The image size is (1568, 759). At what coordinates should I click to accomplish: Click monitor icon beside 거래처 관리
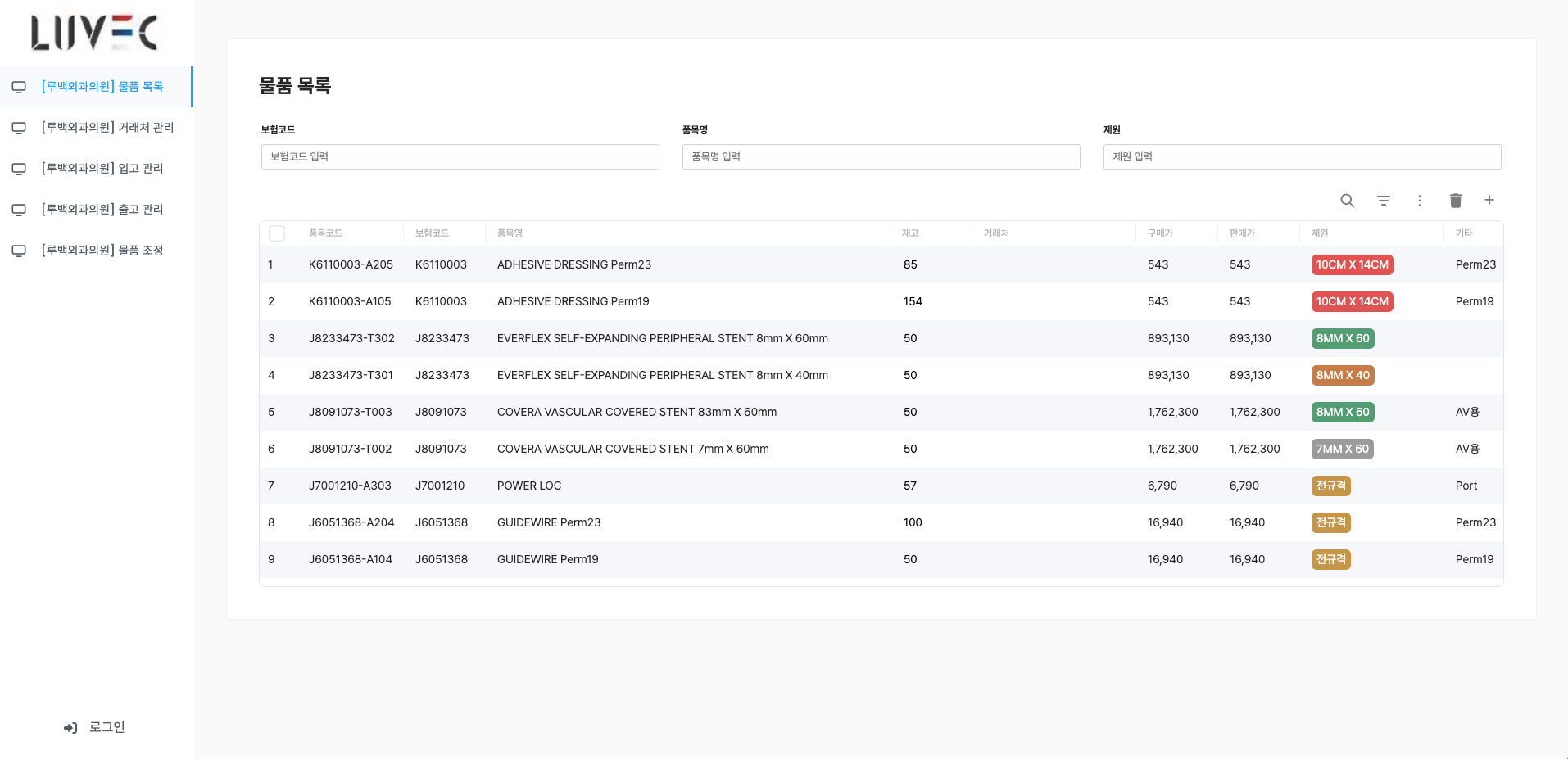point(19,128)
